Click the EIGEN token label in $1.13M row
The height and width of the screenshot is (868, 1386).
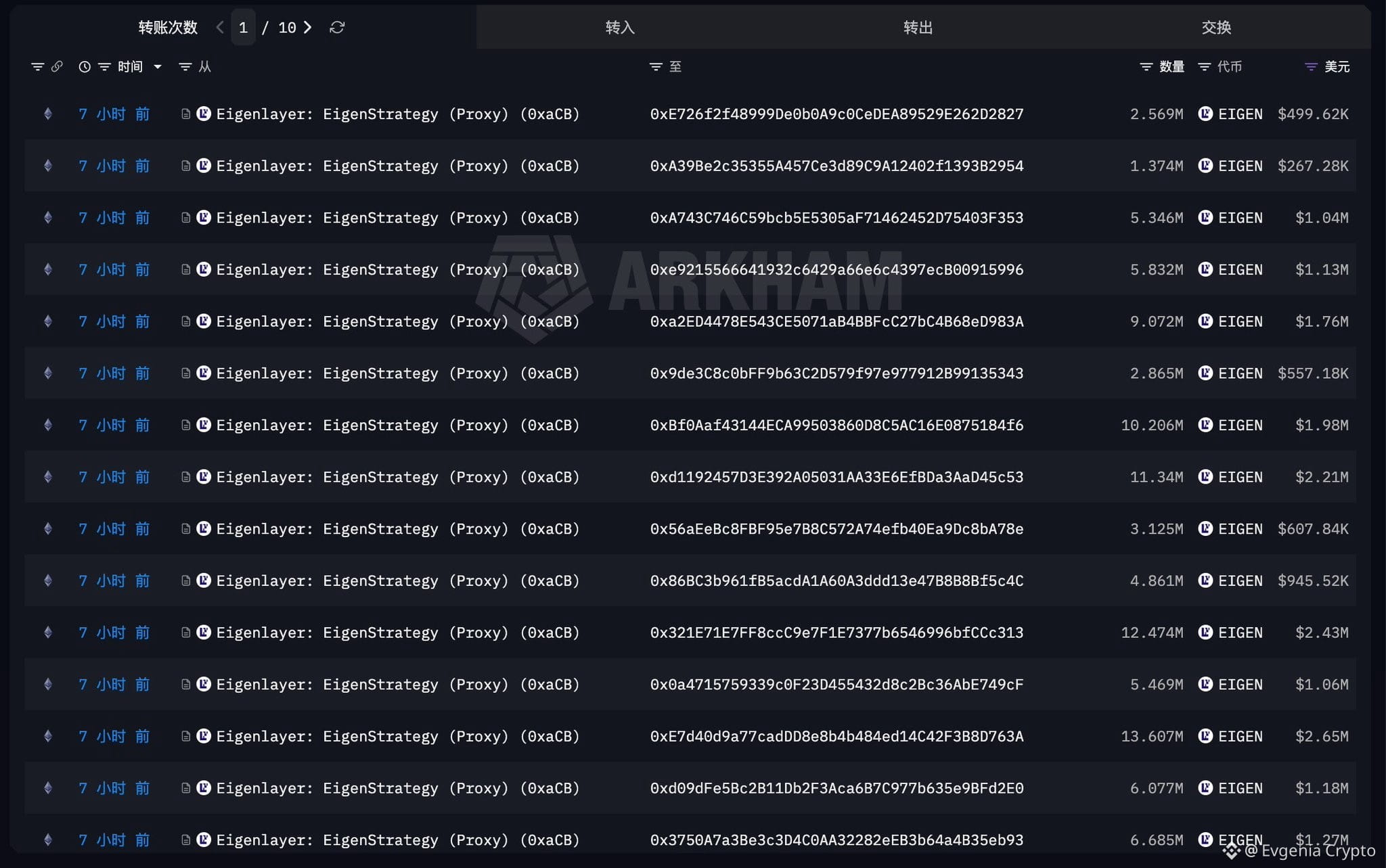tap(1240, 269)
